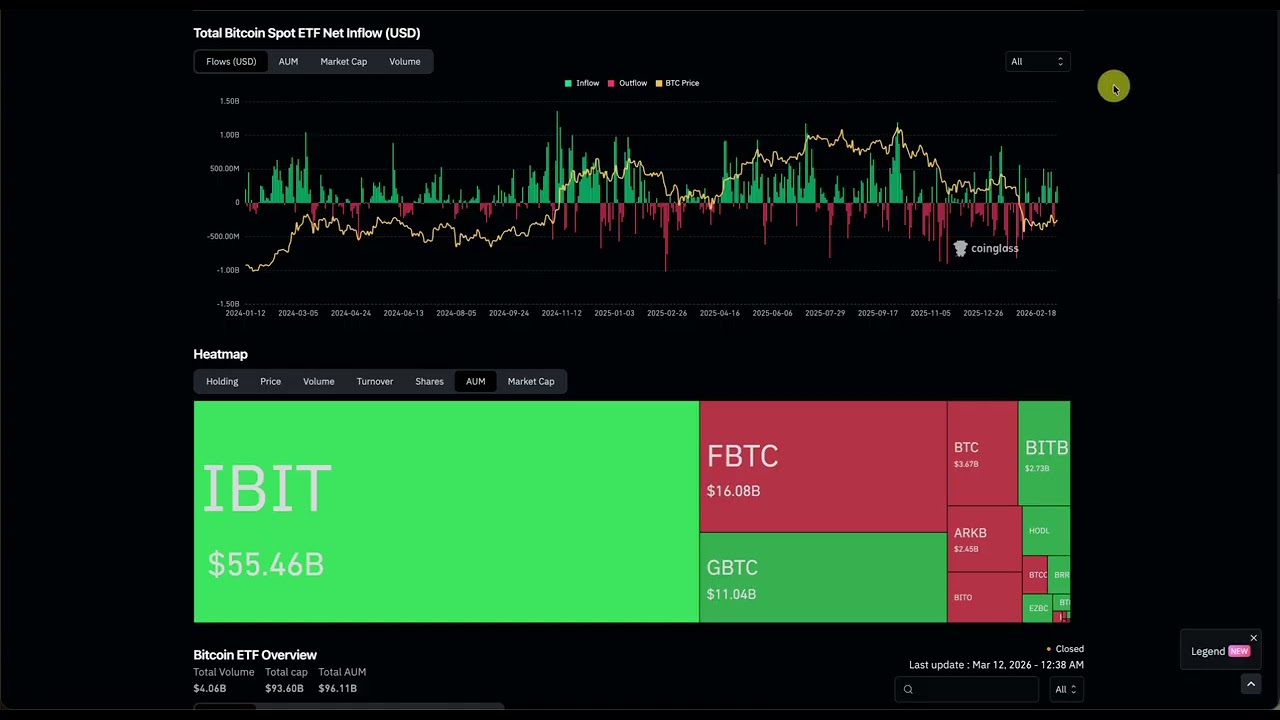This screenshot has height=720, width=1280.
Task: Select heatmap AUM tab
Action: pos(475,381)
